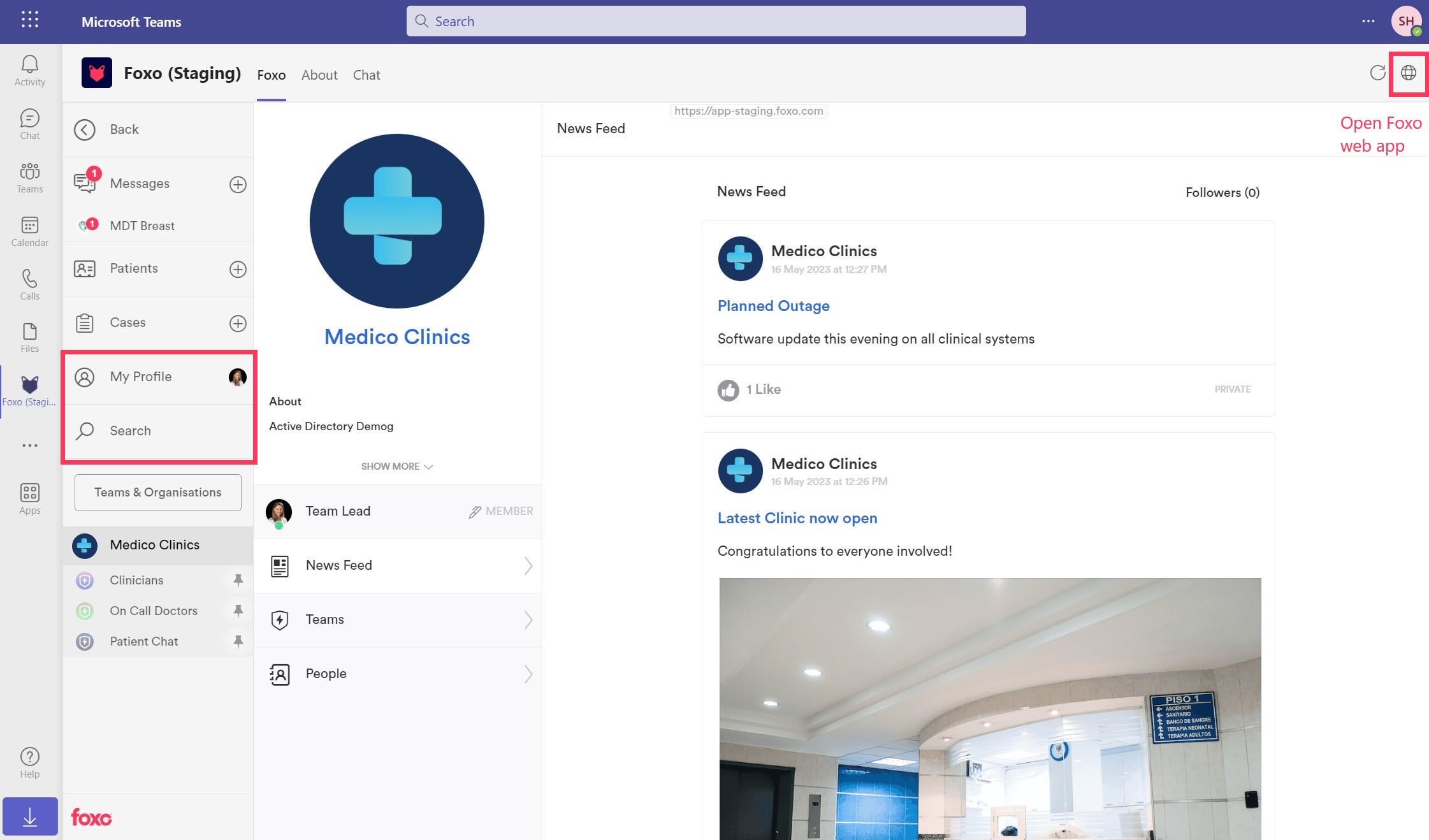Switch to the About tab
1429x840 pixels.
(319, 75)
